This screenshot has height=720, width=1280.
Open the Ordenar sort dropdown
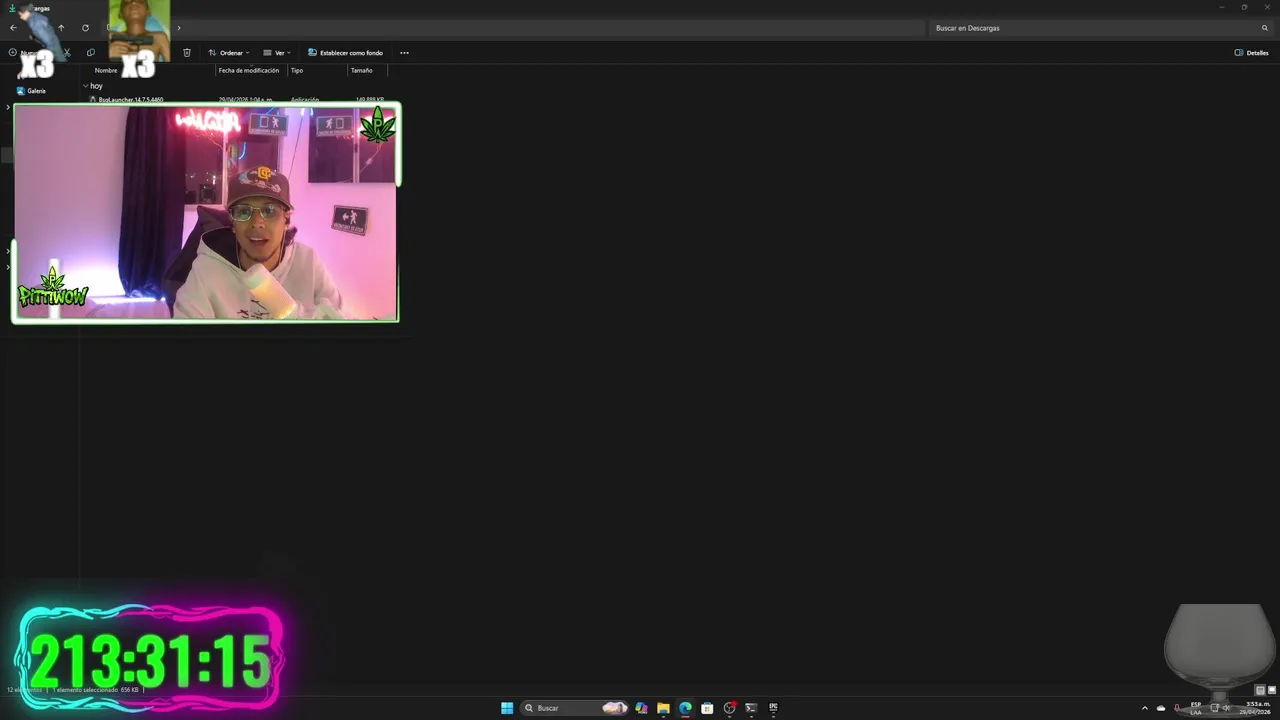(229, 52)
